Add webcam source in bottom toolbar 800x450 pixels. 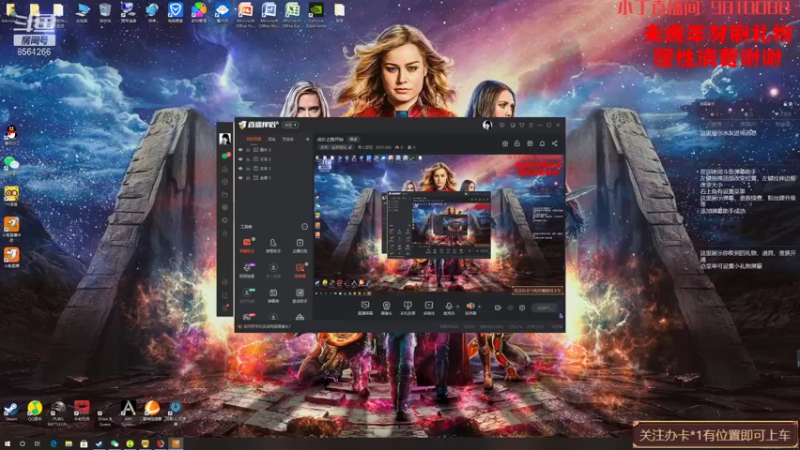click(x=386, y=308)
